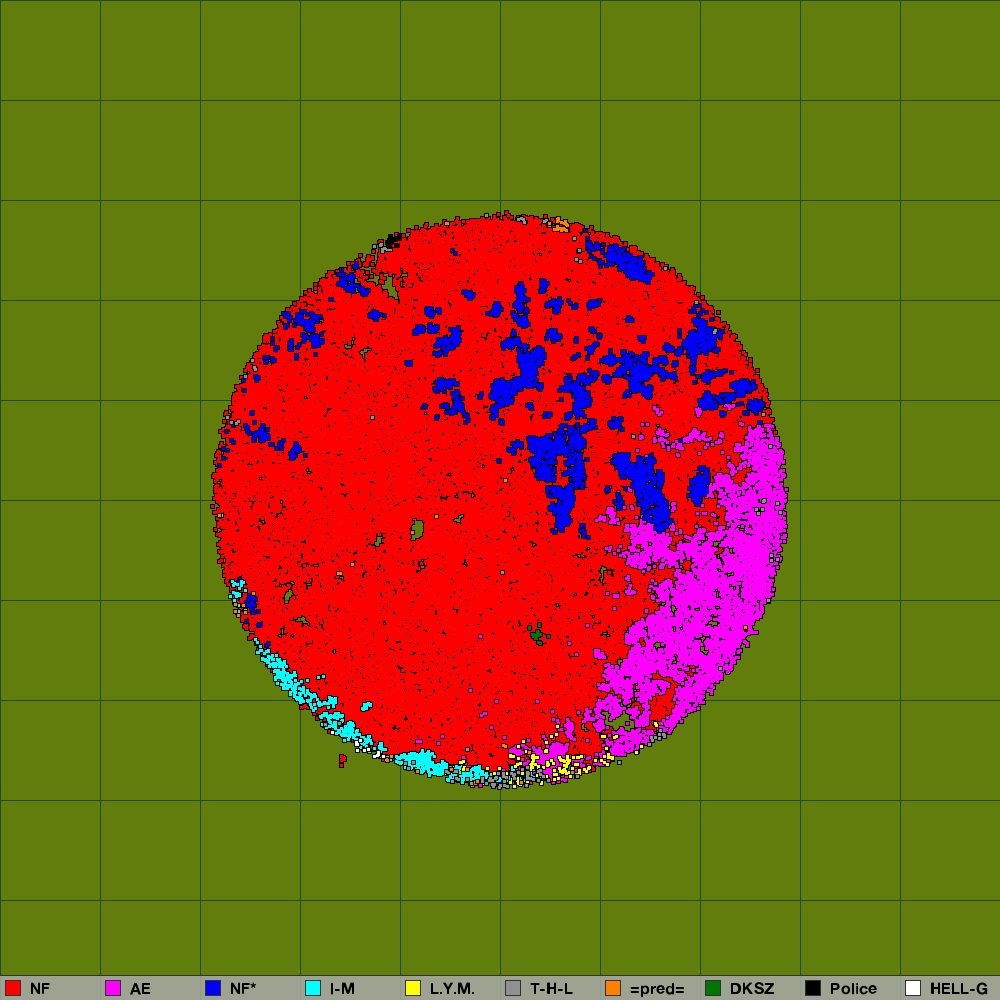This screenshot has height=1000, width=1000.
Task: Click the black Police cluster on map
Action: 393,240
